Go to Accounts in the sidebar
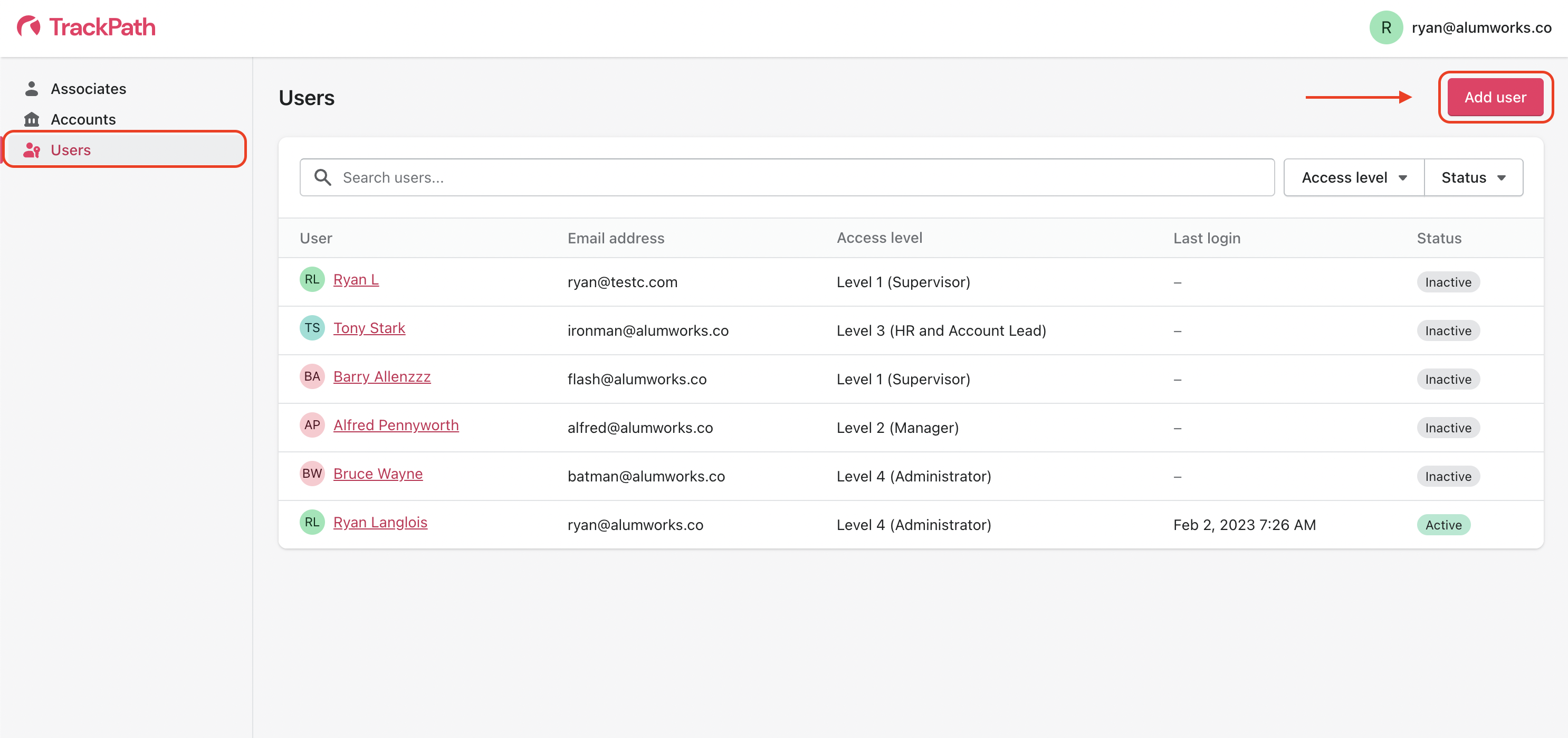 tap(83, 119)
